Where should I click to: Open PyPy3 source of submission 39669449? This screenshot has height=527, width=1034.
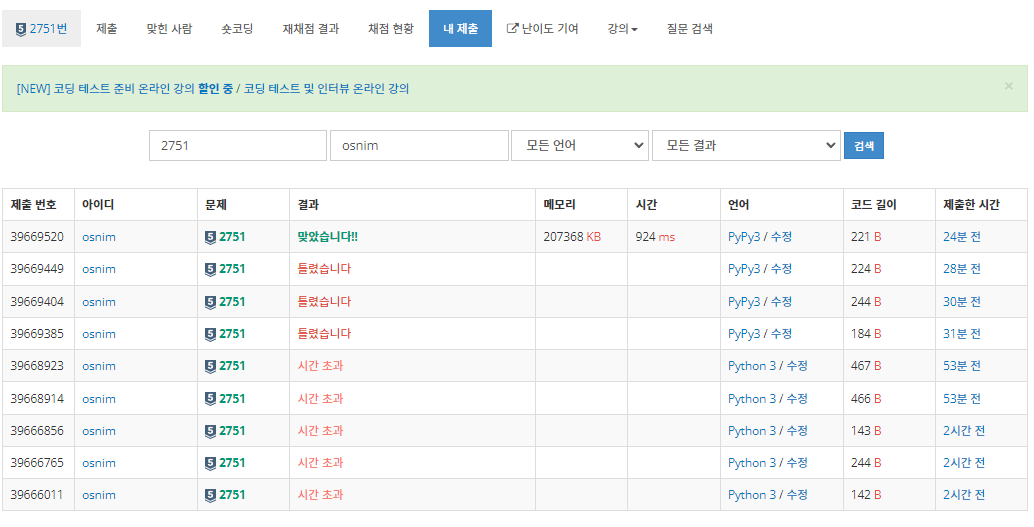[744, 268]
